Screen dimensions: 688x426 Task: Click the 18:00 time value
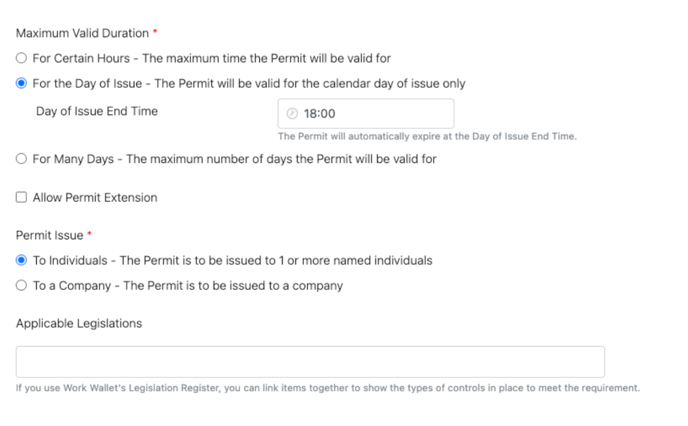tap(320, 114)
